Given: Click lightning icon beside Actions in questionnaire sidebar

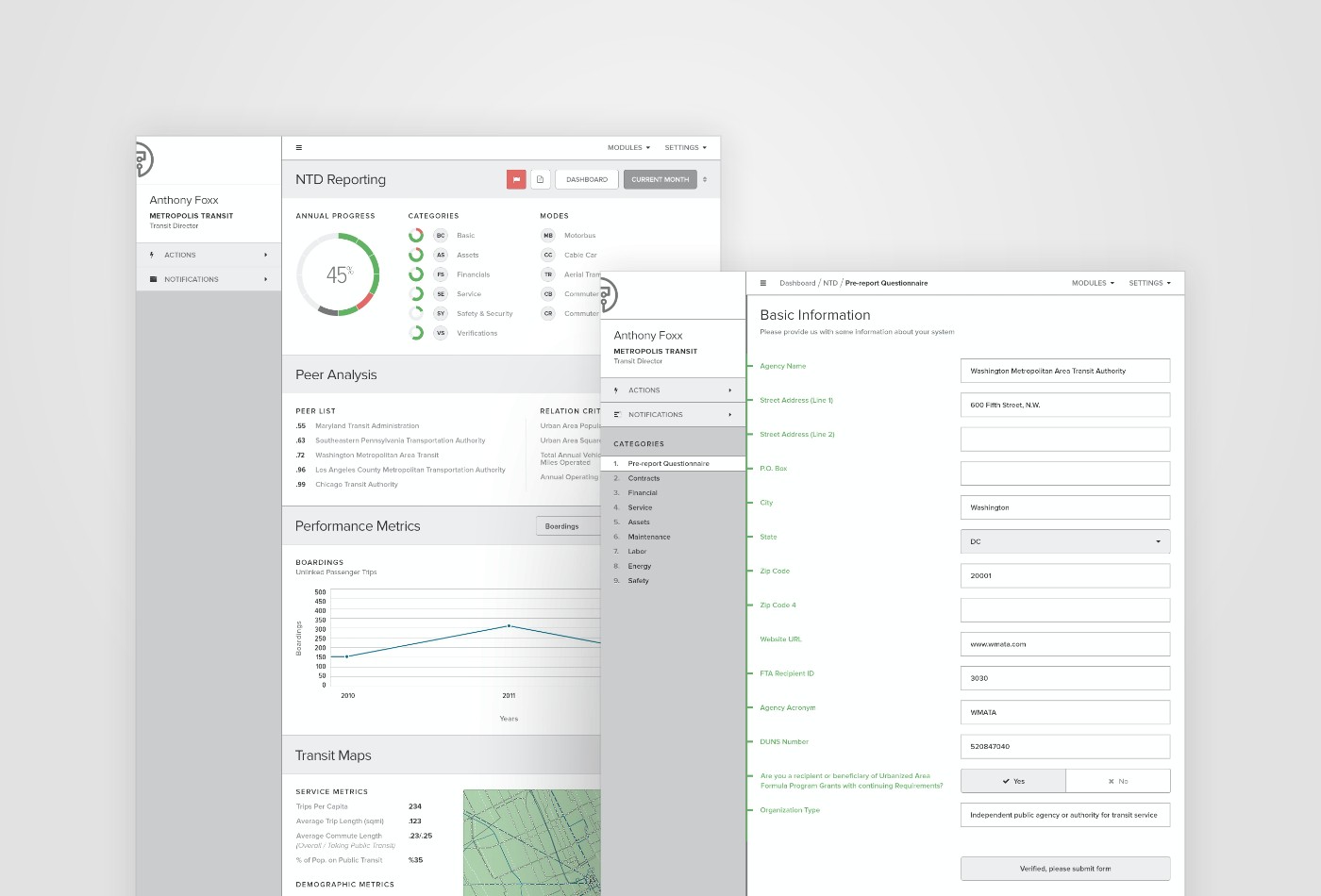Looking at the screenshot, I should [616, 390].
